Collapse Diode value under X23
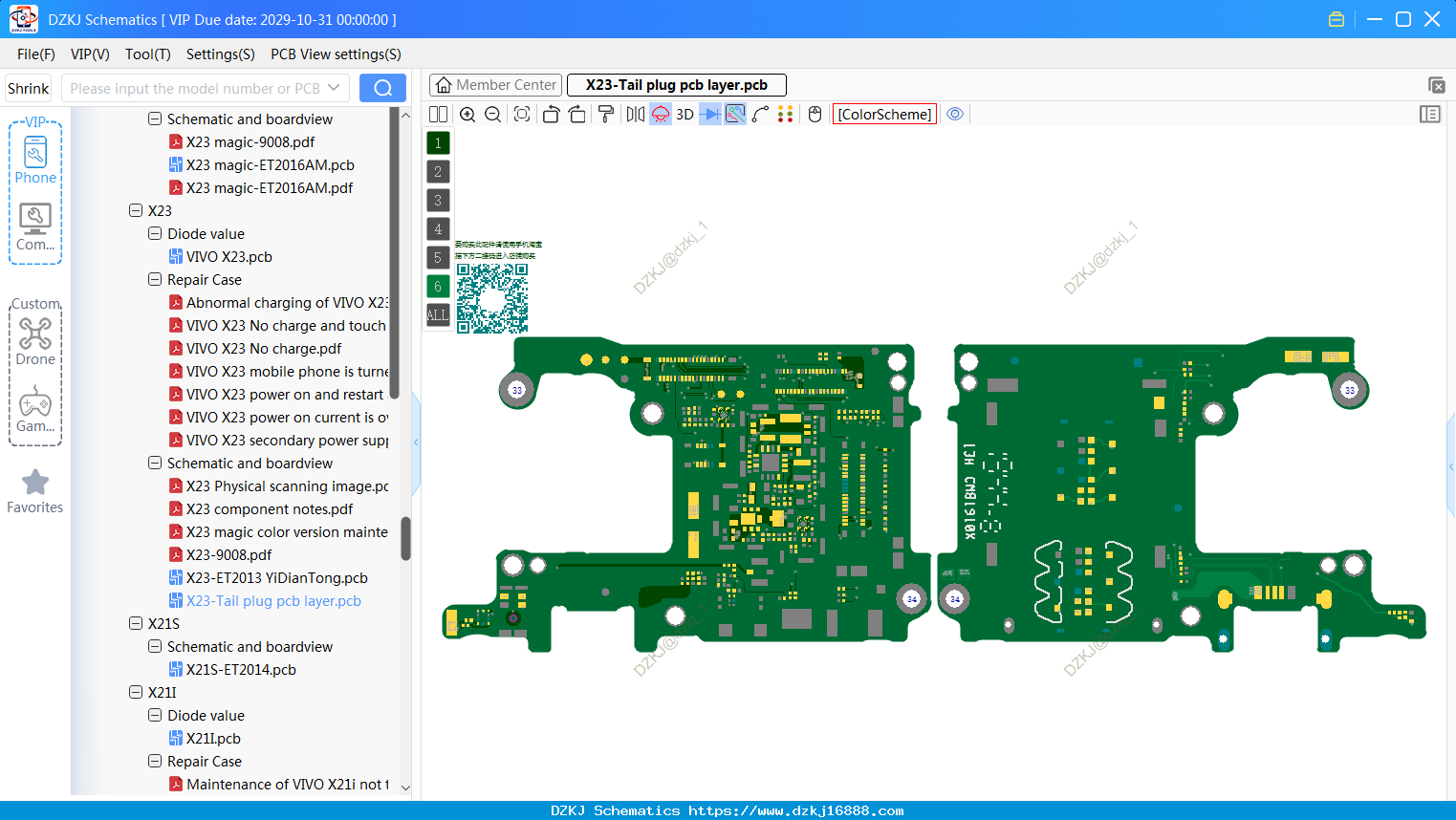 [x=155, y=233]
